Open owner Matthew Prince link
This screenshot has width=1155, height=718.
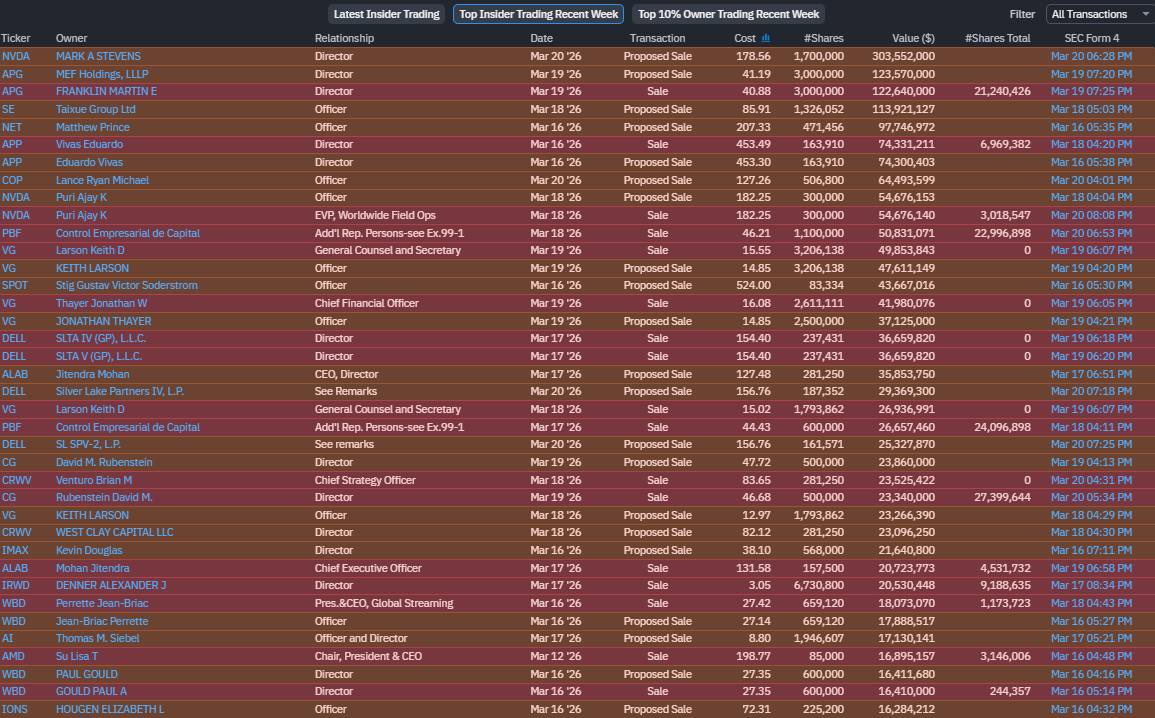pyautogui.click(x=93, y=127)
